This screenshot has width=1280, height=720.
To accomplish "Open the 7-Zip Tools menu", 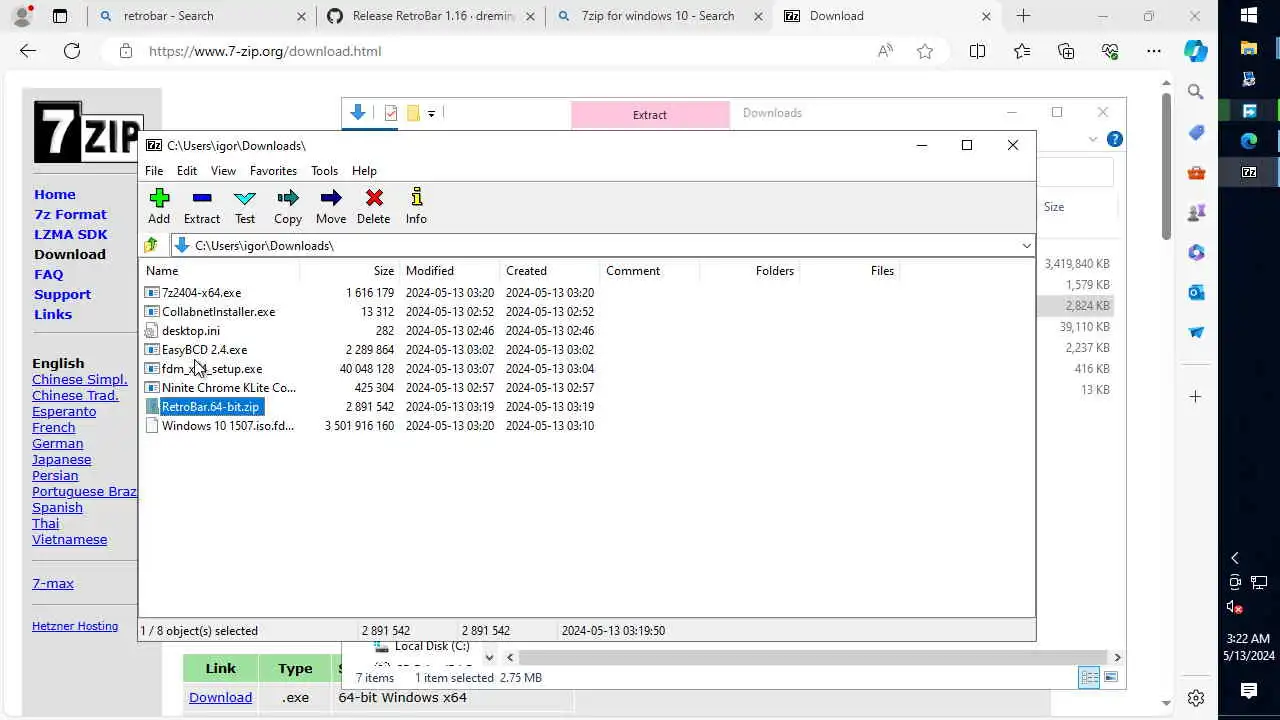I will click(x=324, y=171).
